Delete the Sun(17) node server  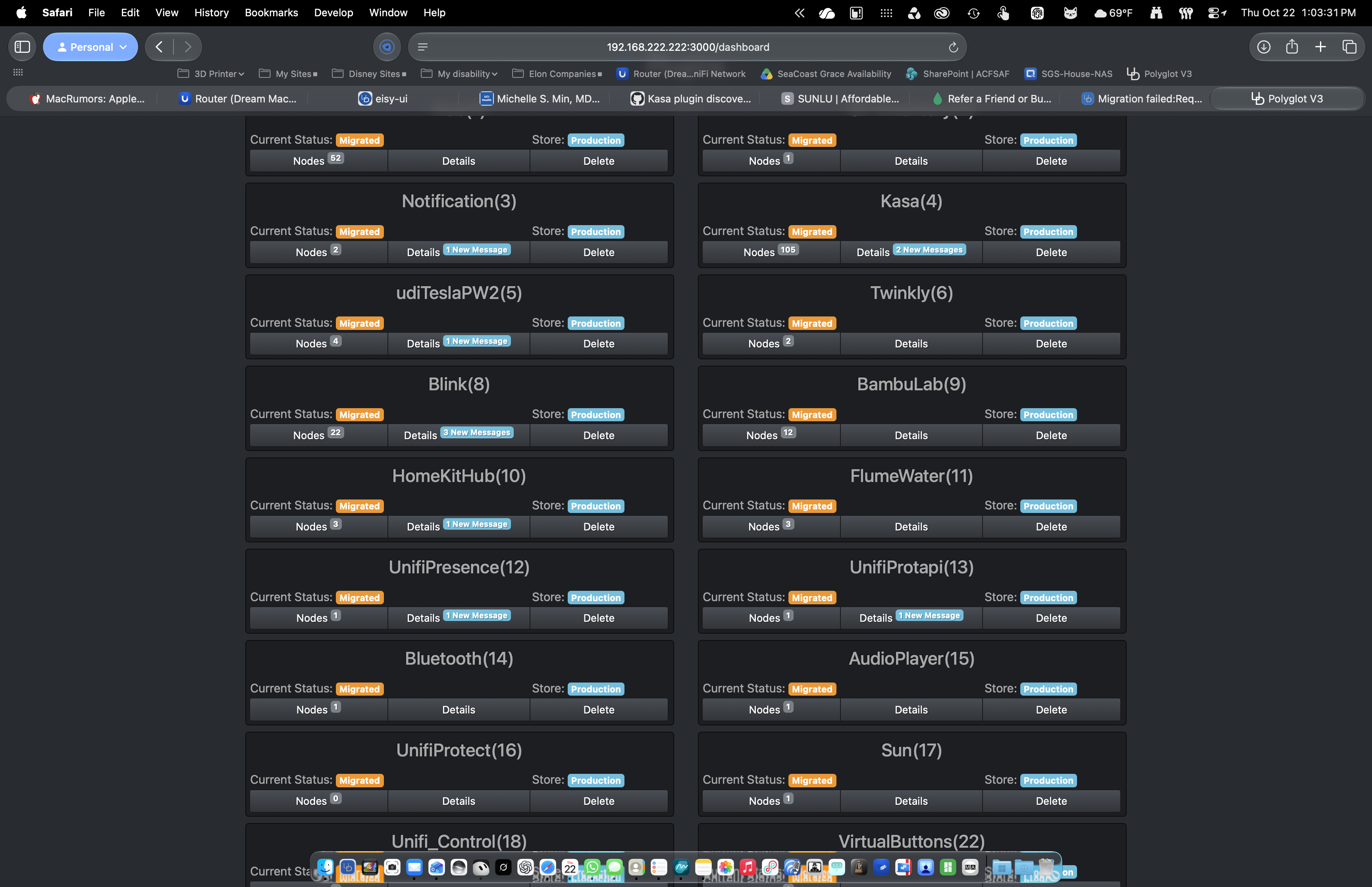1051,801
